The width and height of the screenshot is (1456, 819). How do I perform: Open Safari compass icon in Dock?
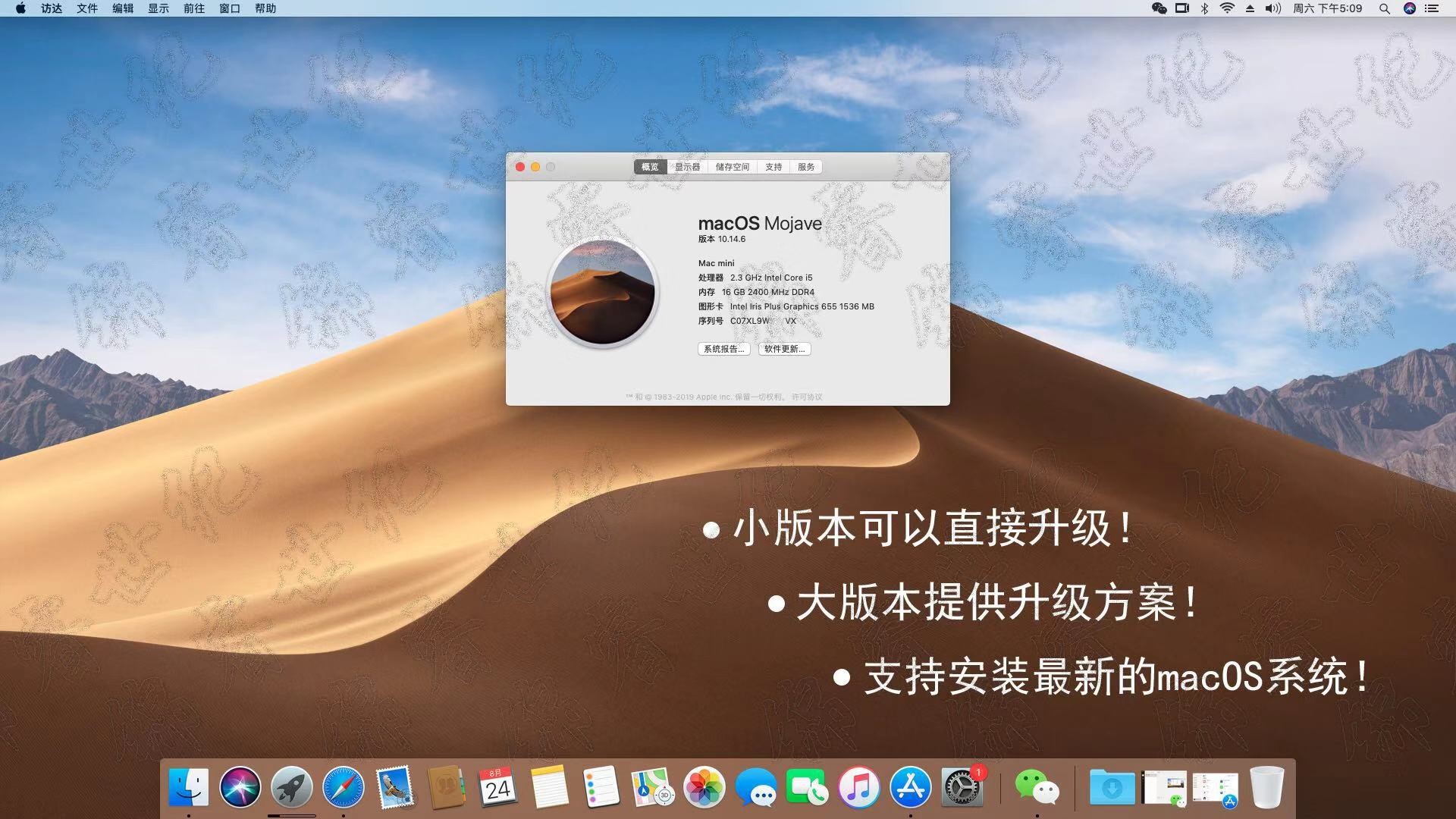tap(344, 787)
